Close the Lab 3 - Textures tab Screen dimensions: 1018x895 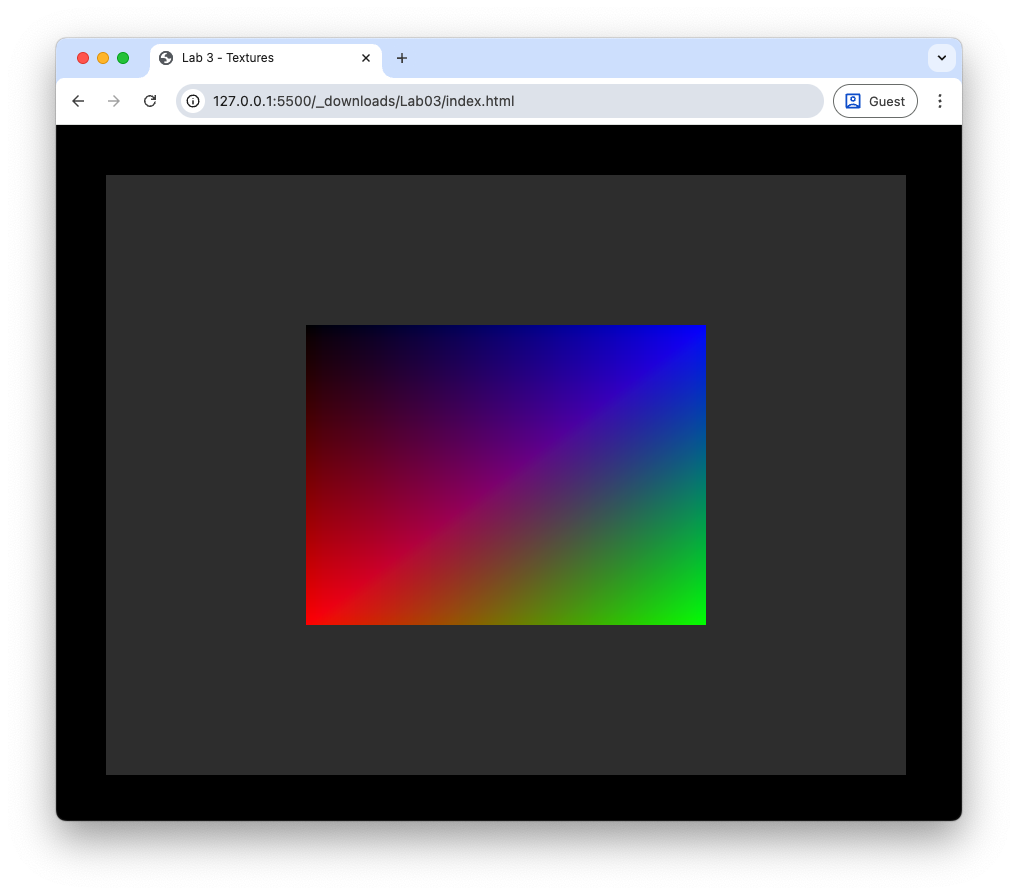click(x=366, y=58)
